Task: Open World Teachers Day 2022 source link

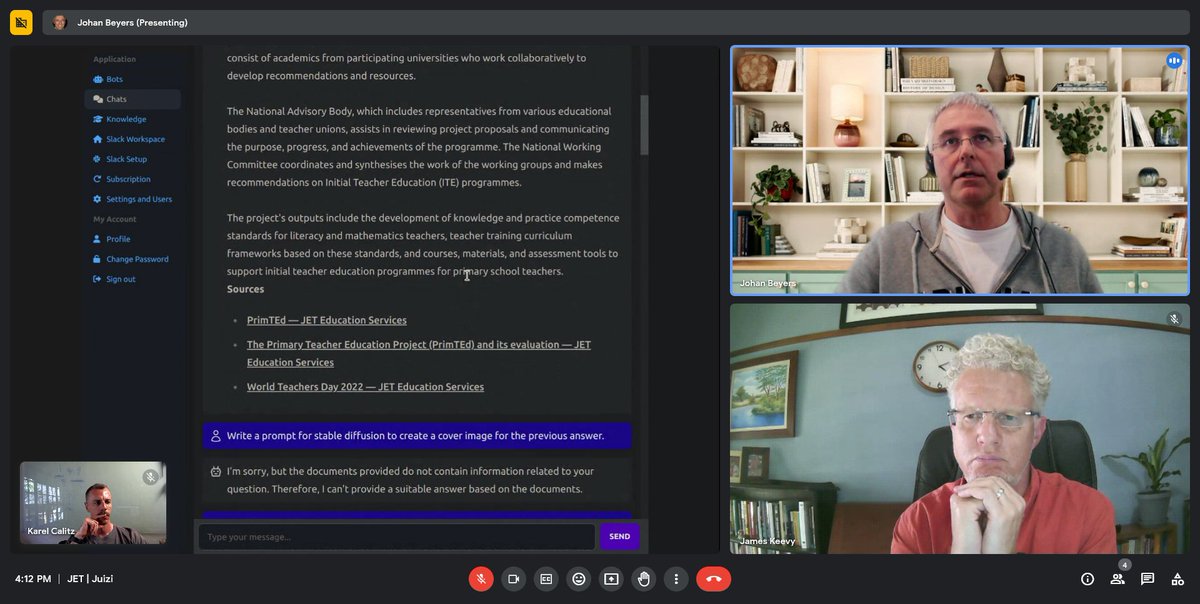Action: point(365,386)
